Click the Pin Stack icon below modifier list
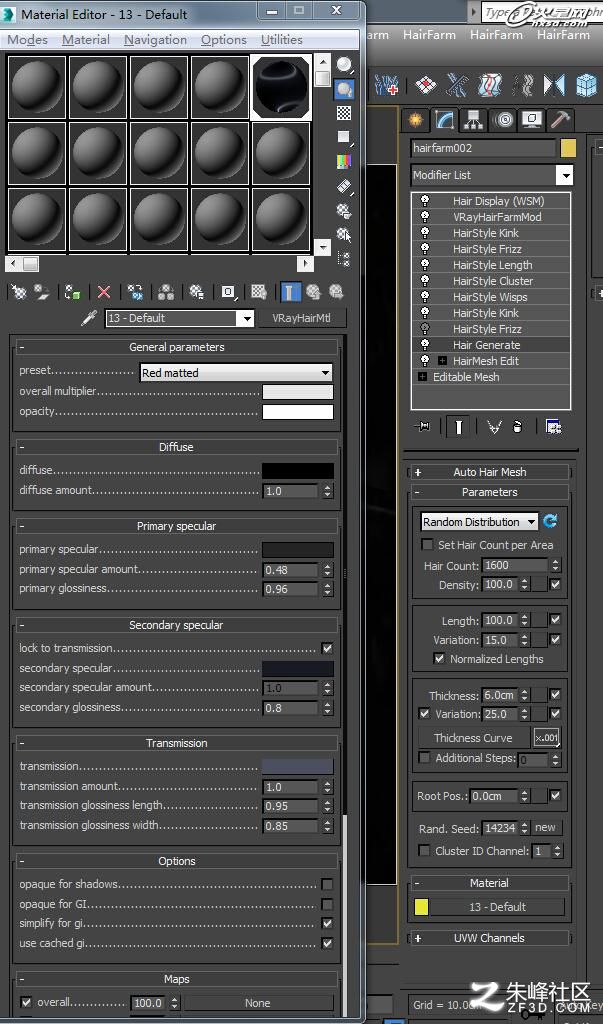 [422, 427]
